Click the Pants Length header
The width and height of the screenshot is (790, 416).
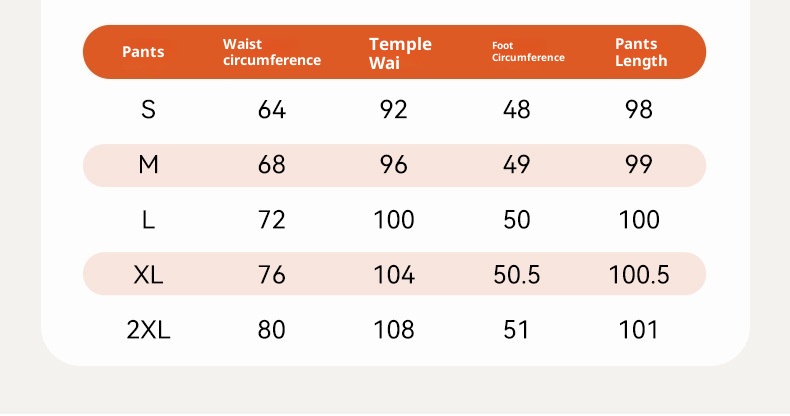(641, 52)
